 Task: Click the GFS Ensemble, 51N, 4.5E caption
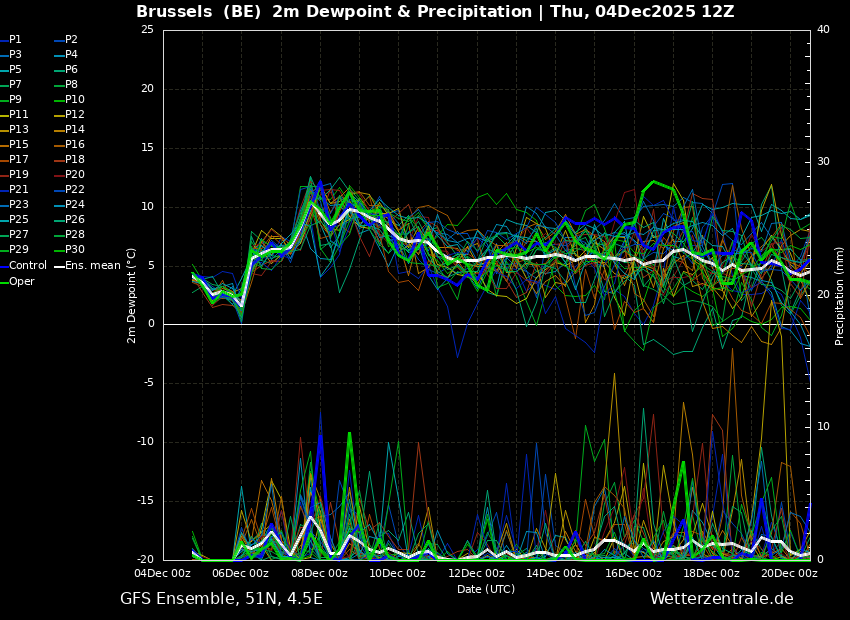(221, 599)
